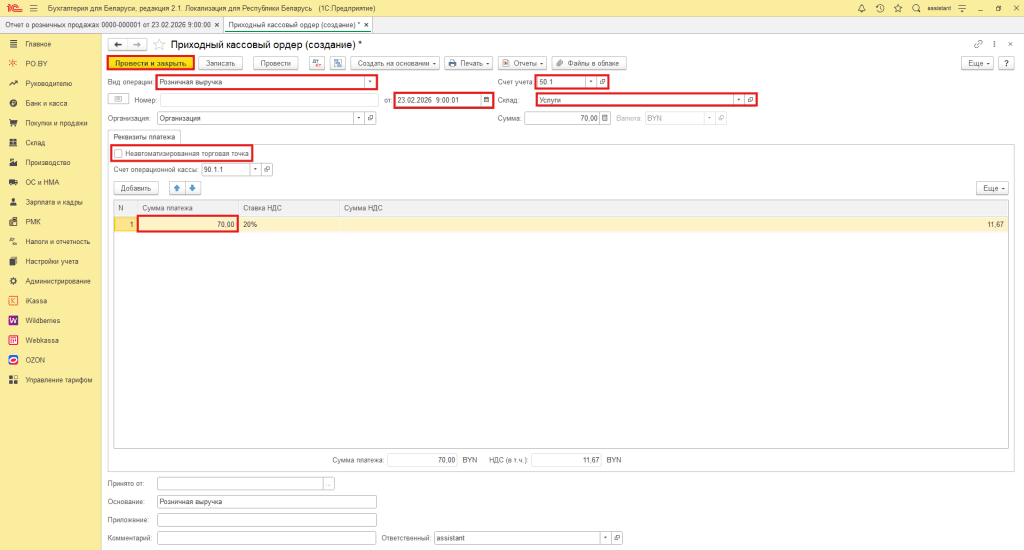Open the history icon in the title bar
1024x550 pixels.
coord(880,8)
